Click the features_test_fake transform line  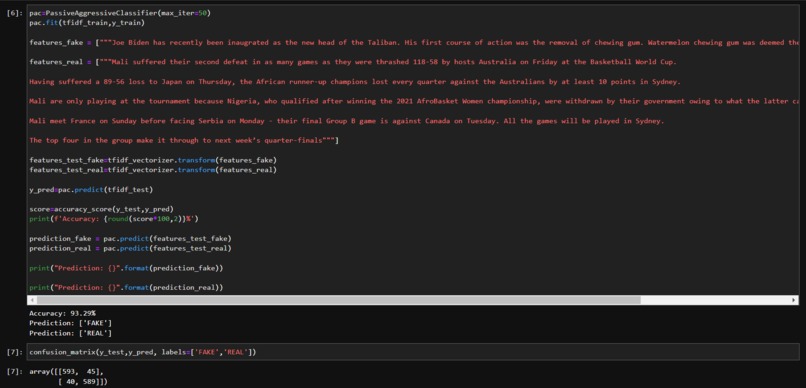coord(153,160)
